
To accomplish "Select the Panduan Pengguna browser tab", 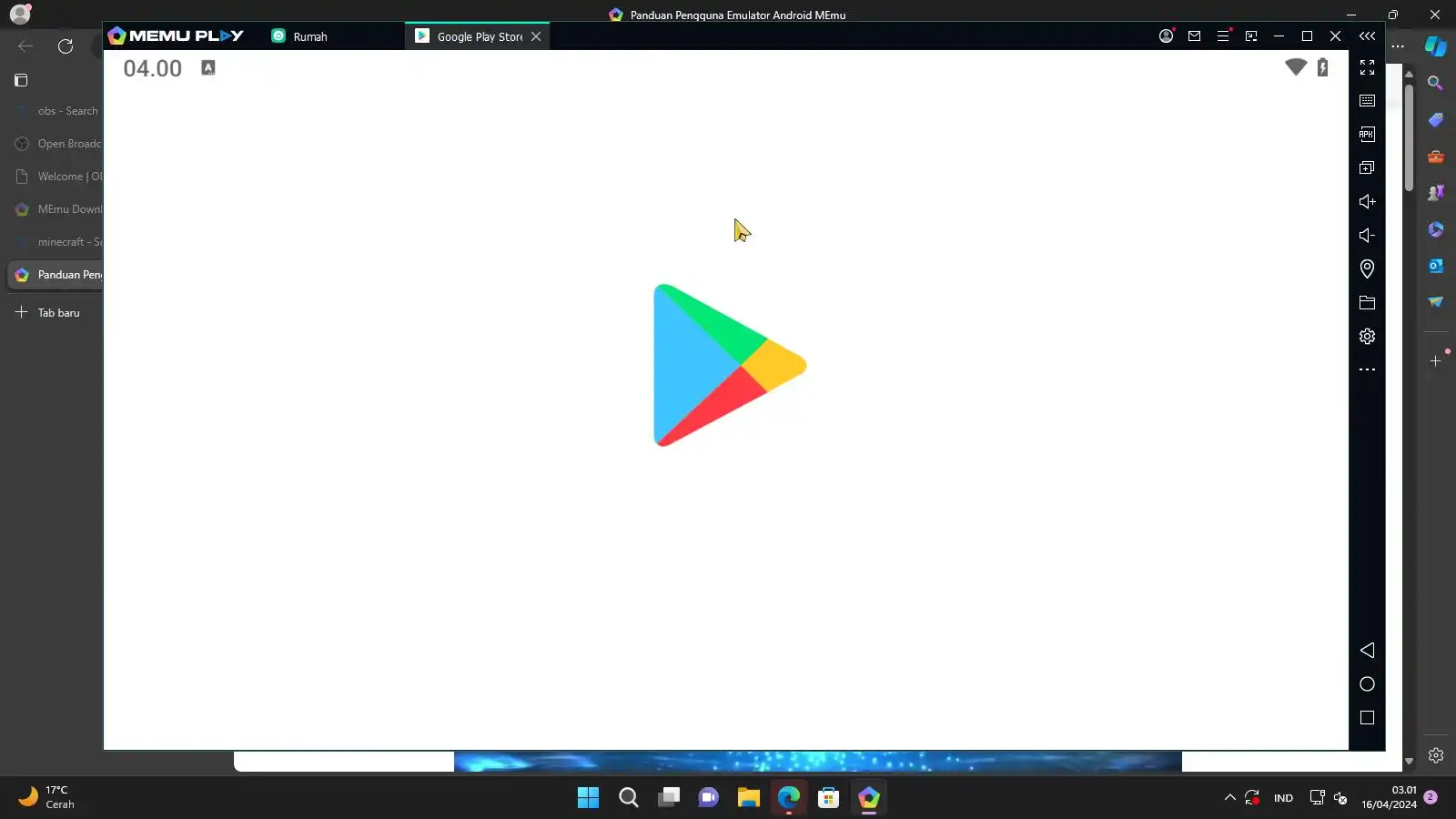I will click(x=55, y=275).
